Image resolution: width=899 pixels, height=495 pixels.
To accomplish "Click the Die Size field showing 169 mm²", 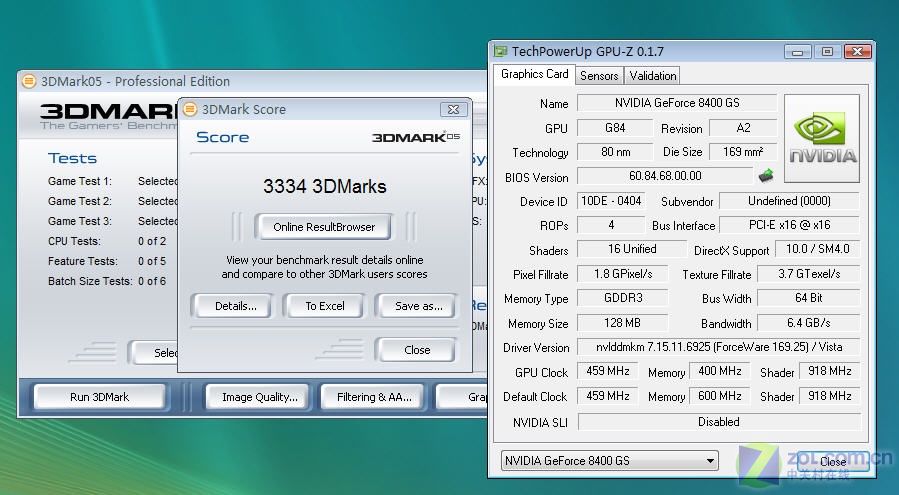I will tap(743, 152).
